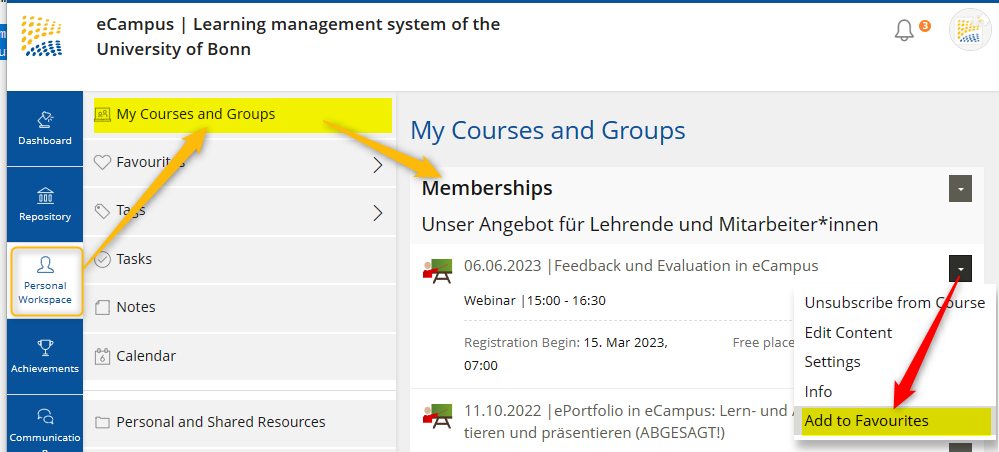This screenshot has width=999, height=452.
Task: Select Personal Workspace in sidebar
Action: (45, 280)
